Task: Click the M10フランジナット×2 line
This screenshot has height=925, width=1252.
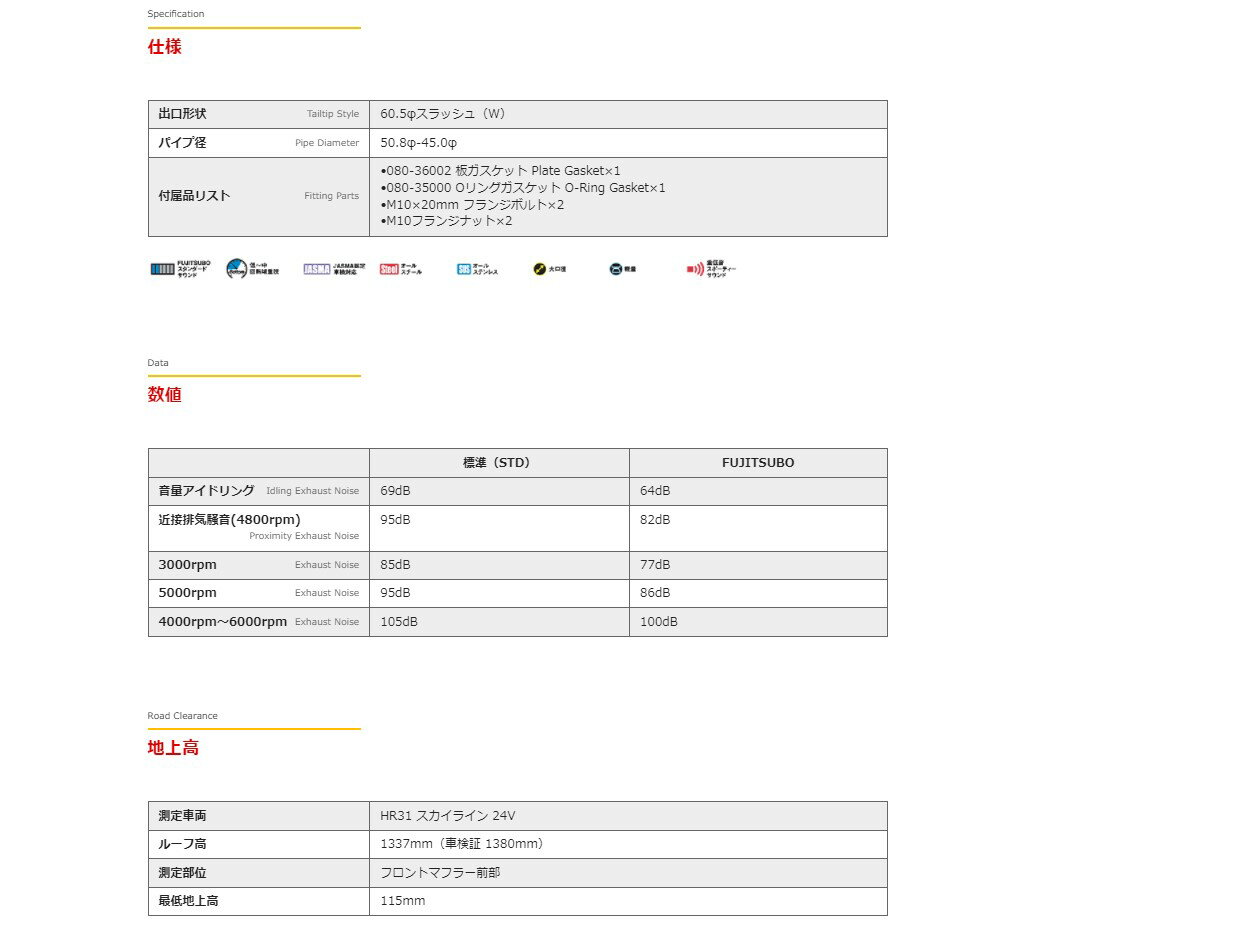Action: (446, 221)
